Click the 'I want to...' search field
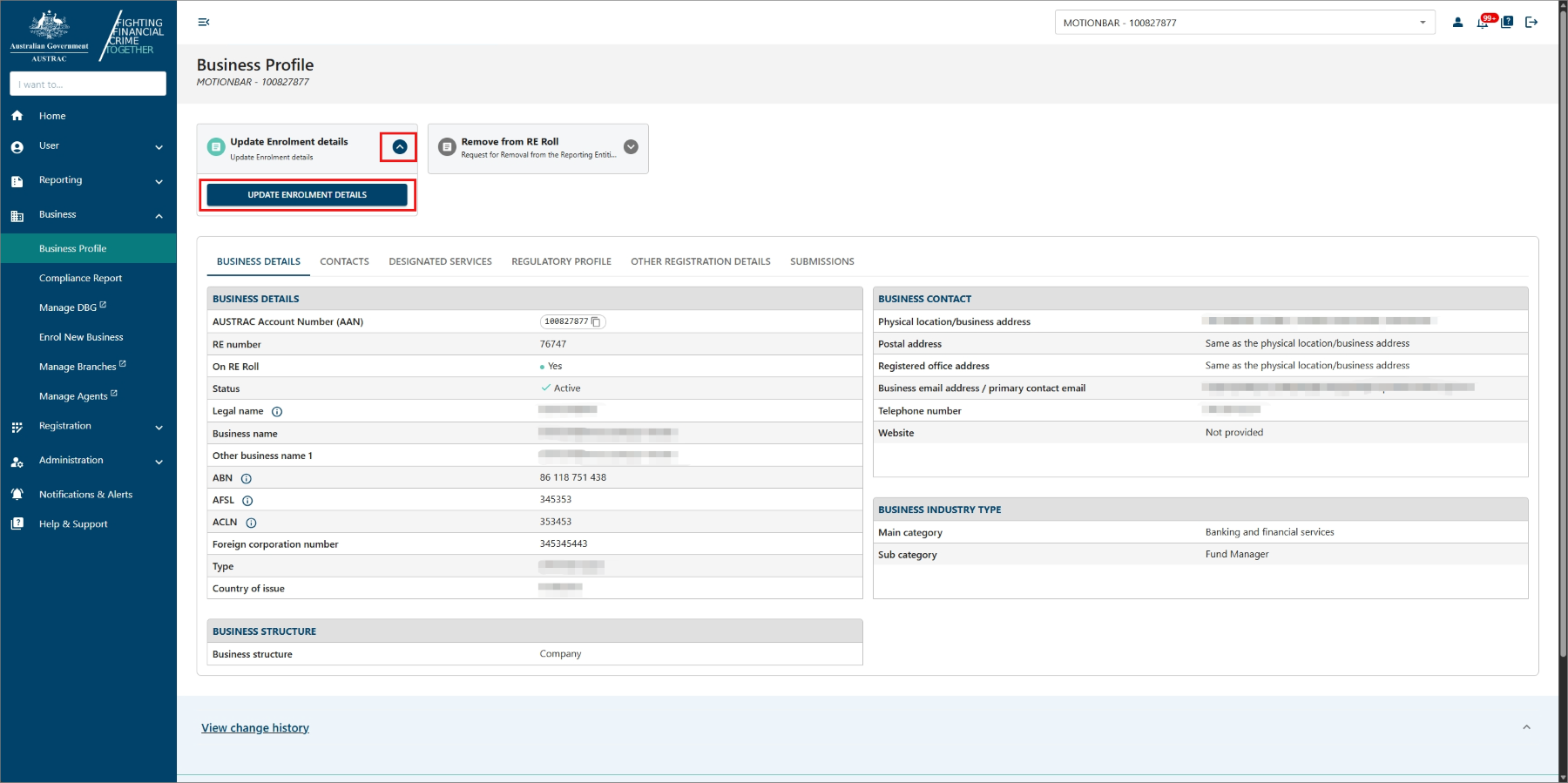The width and height of the screenshot is (1568, 783). (88, 84)
